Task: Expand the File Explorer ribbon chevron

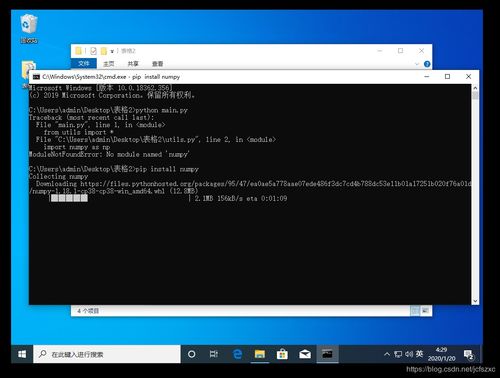Action: pos(417,64)
